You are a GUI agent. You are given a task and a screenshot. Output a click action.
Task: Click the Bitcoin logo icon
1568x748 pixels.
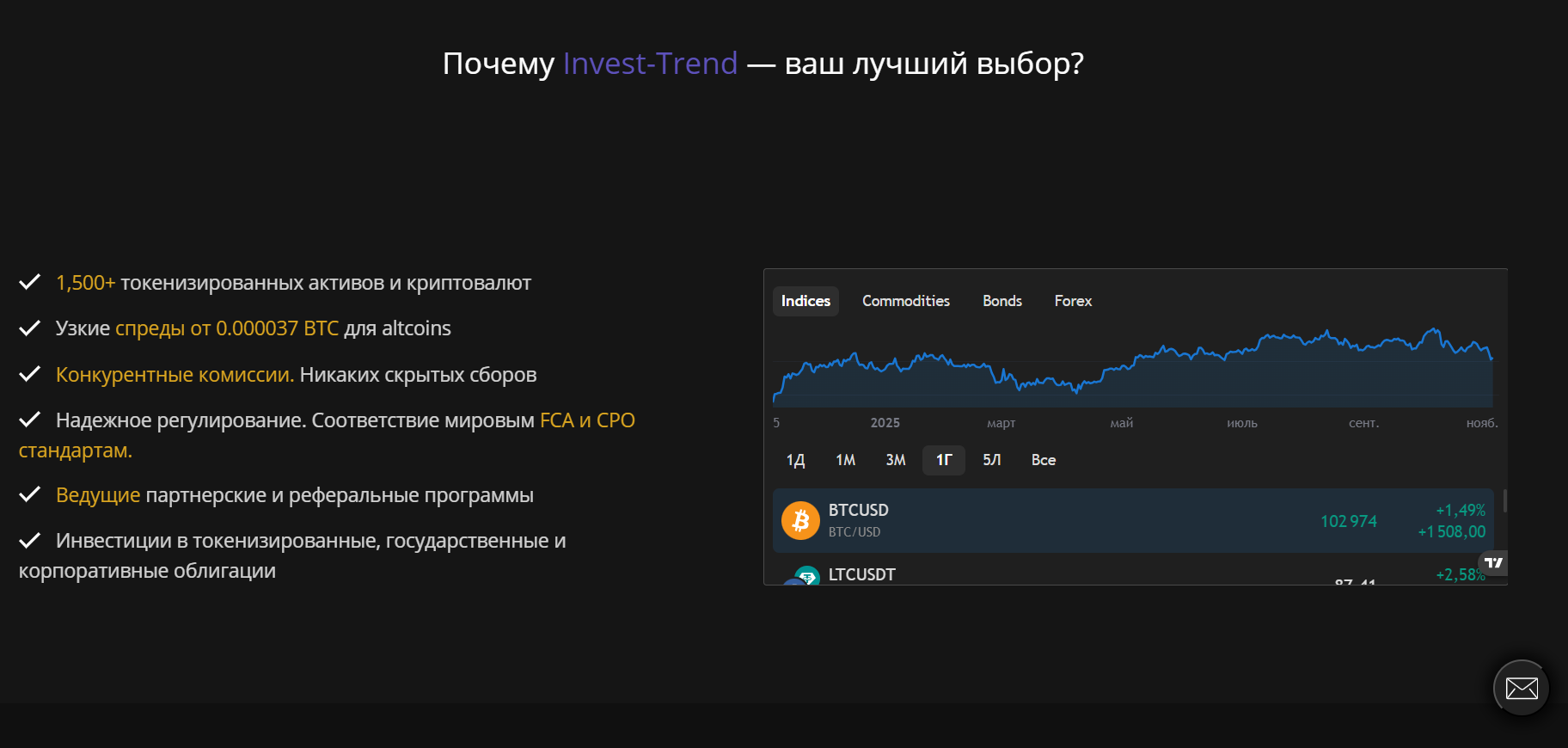pyautogui.click(x=800, y=521)
